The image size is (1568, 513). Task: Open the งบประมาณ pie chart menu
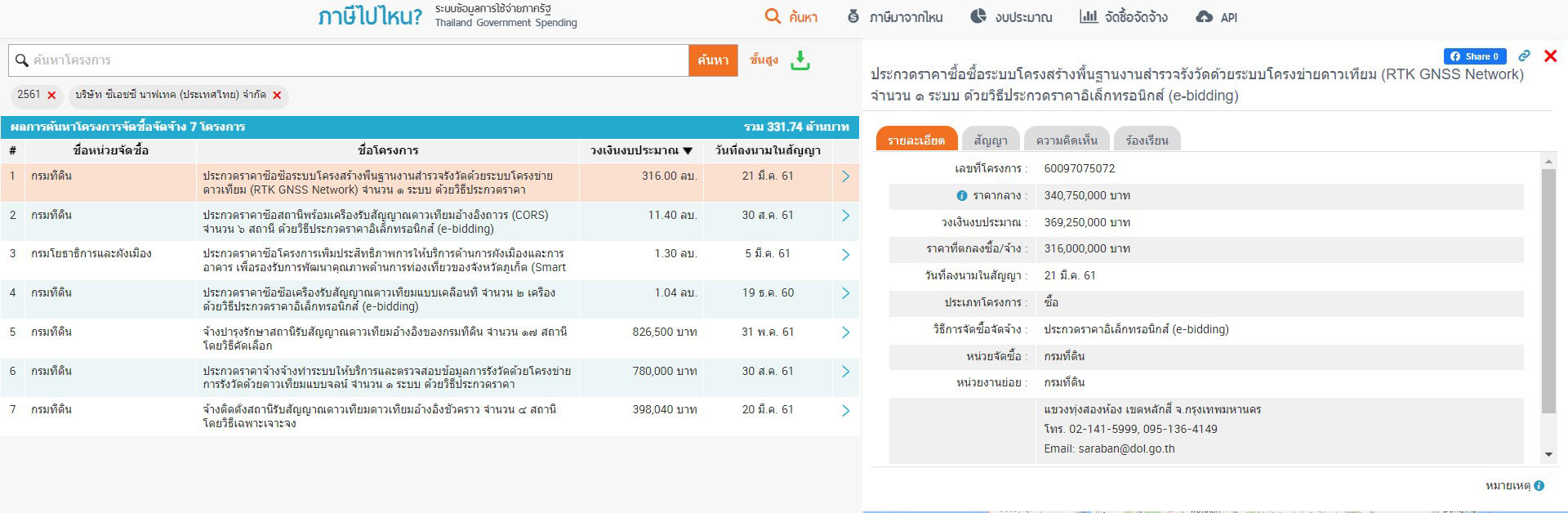click(x=1011, y=17)
